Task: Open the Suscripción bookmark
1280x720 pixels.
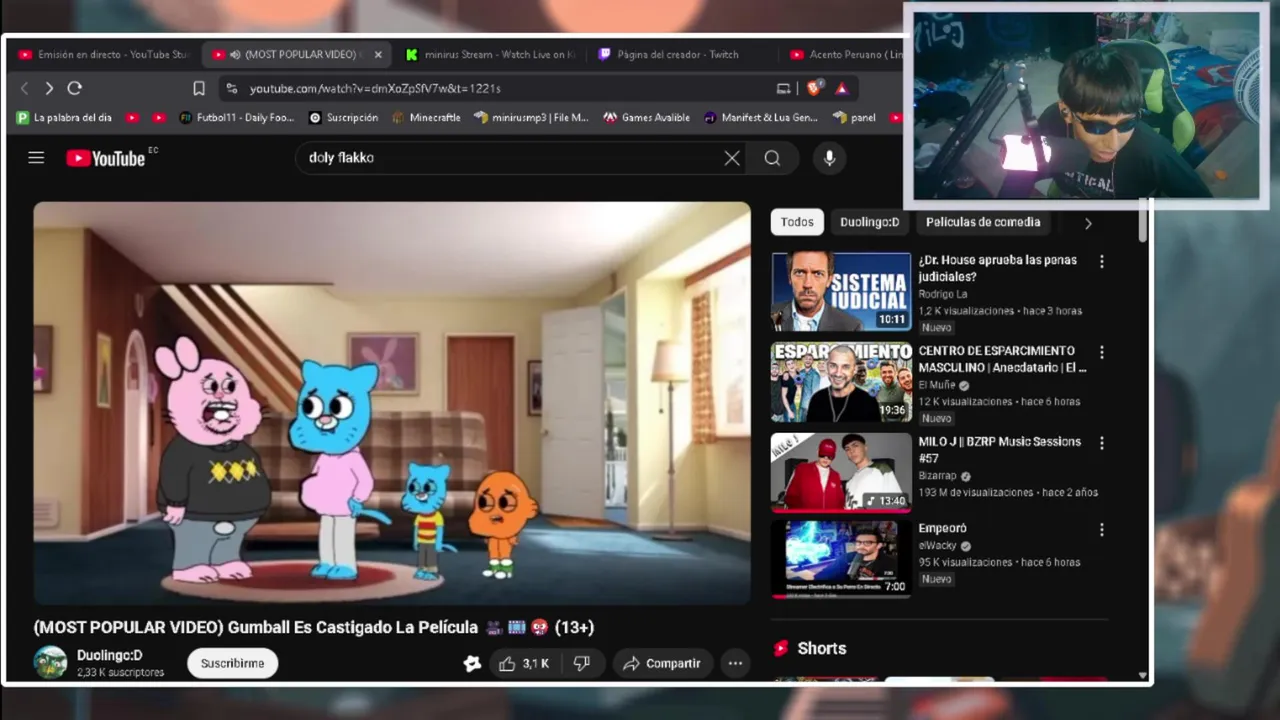Action: click(x=344, y=117)
